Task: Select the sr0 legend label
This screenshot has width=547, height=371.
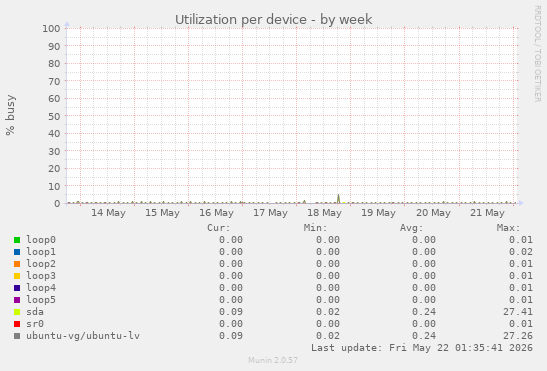Action: (x=35, y=324)
